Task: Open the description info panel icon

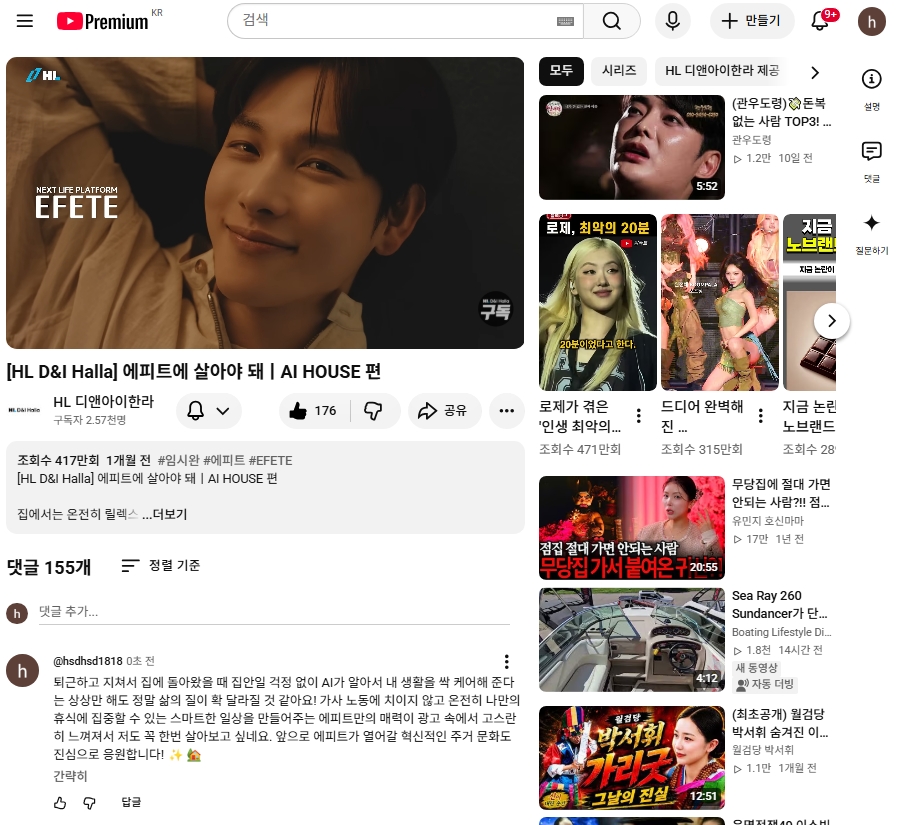Action: 872,79
